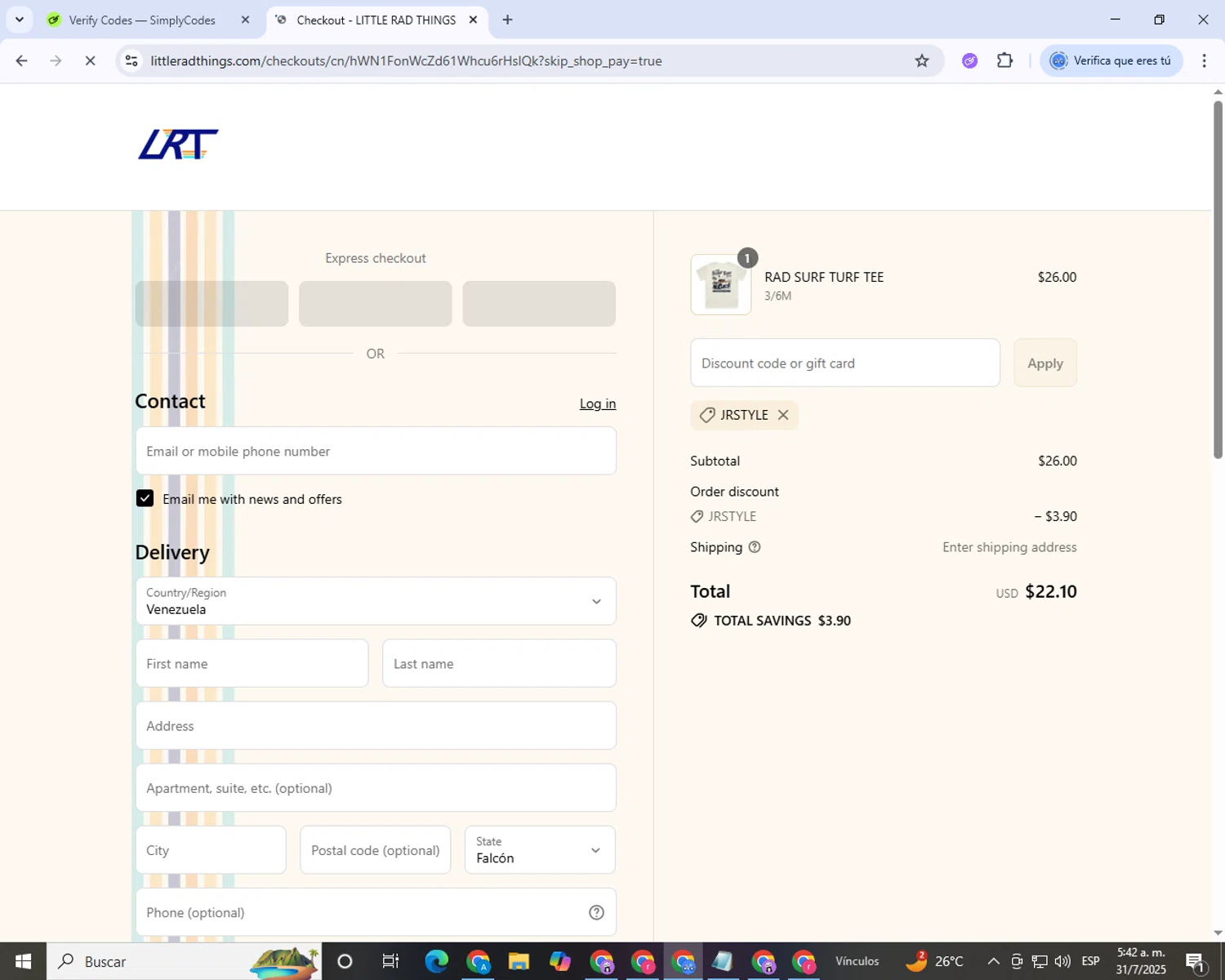
Task: Choose the first express checkout button
Action: pos(212,304)
